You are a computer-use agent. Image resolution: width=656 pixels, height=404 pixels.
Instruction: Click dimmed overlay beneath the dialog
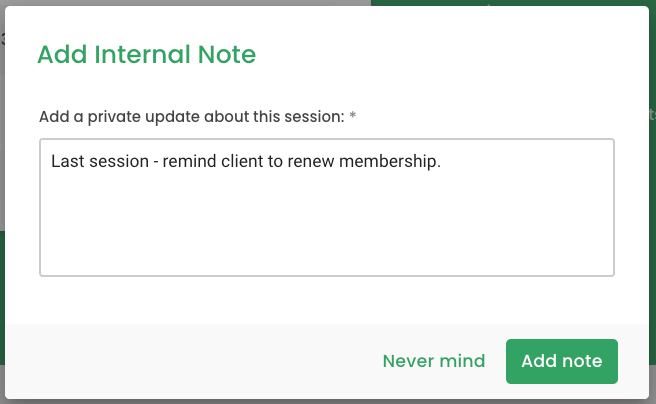[328, 402]
